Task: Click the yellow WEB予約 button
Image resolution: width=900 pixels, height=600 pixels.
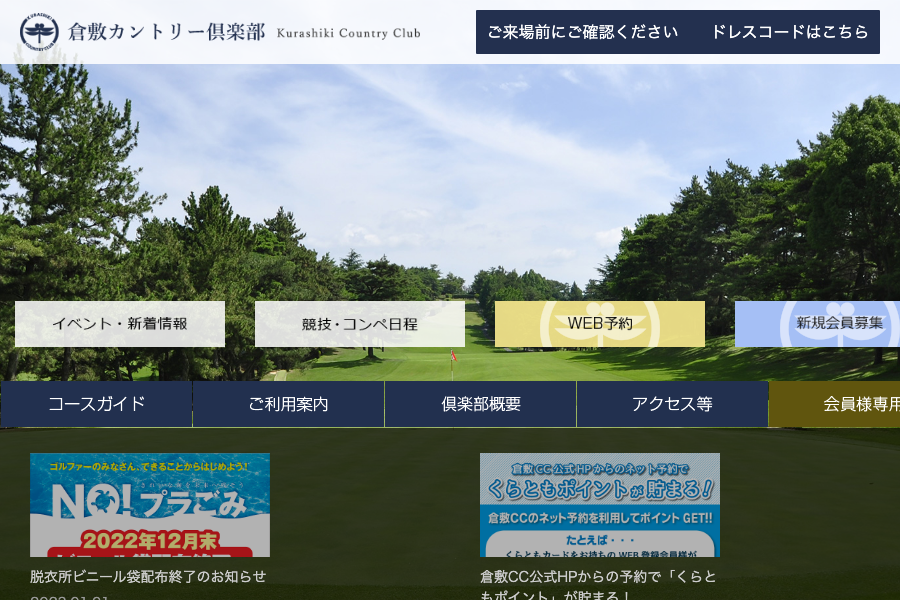Action: click(600, 324)
